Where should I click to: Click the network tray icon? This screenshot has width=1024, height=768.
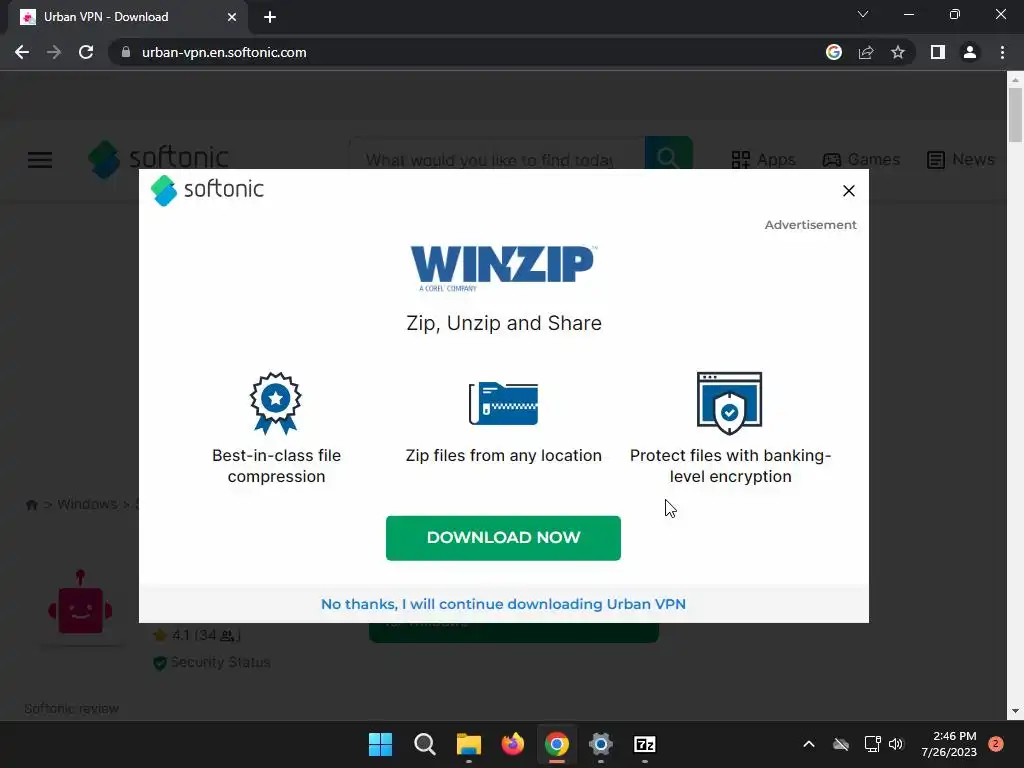872,744
